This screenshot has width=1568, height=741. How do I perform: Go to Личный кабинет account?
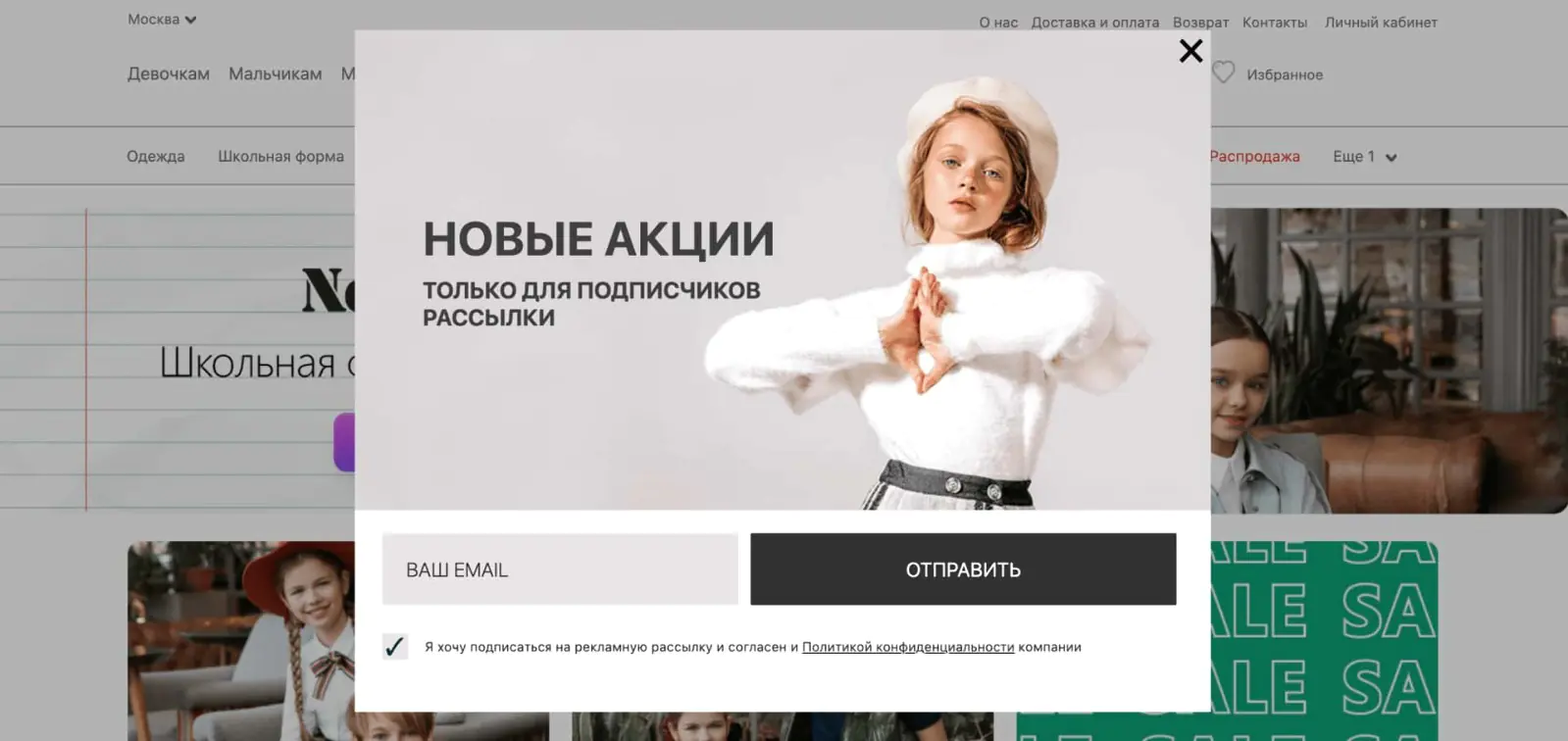click(1381, 23)
